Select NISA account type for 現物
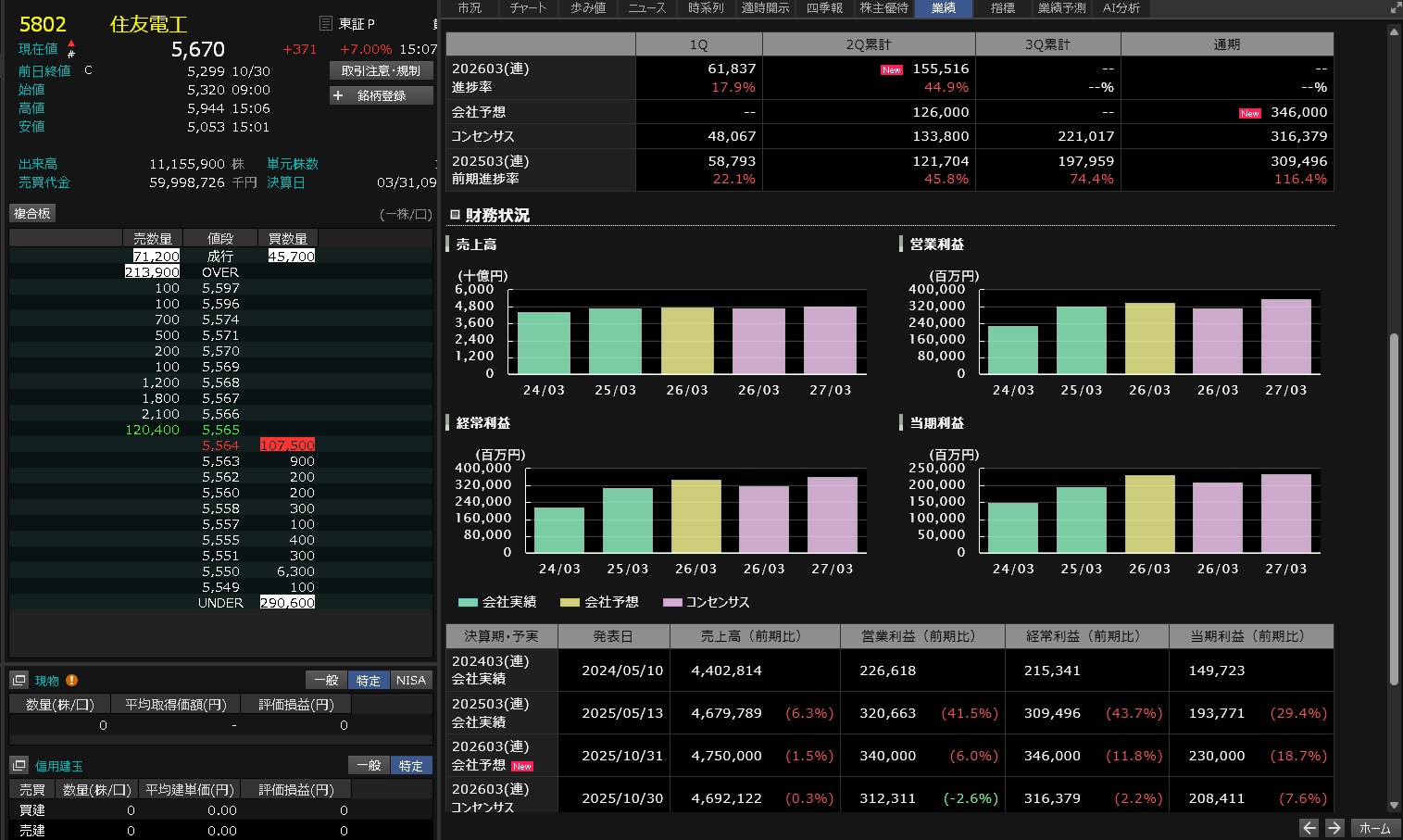 pyautogui.click(x=410, y=680)
